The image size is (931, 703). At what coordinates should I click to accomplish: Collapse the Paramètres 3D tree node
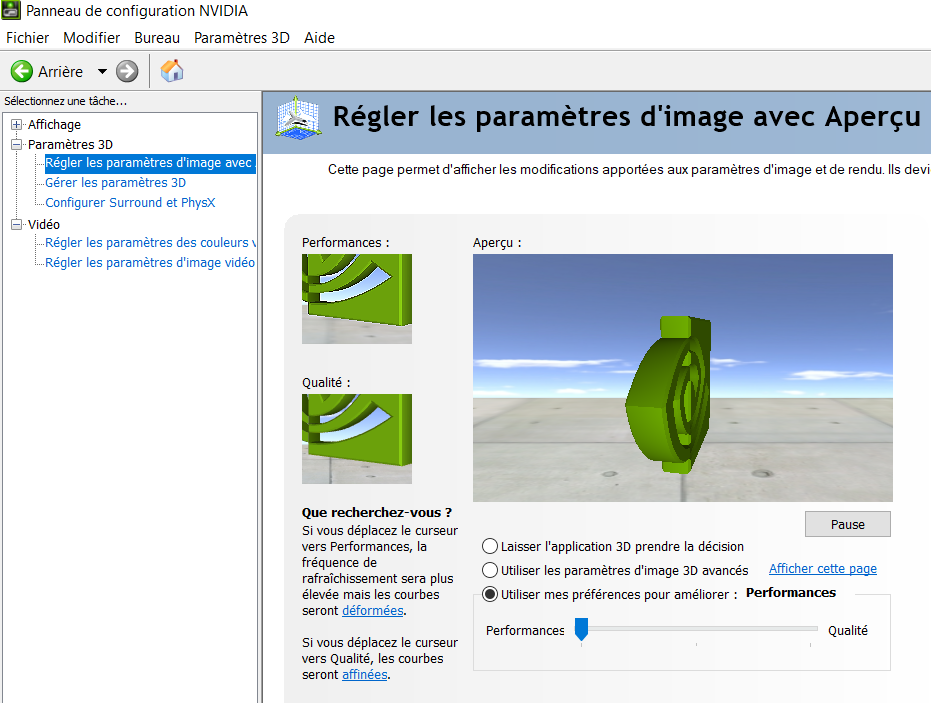tap(17, 144)
